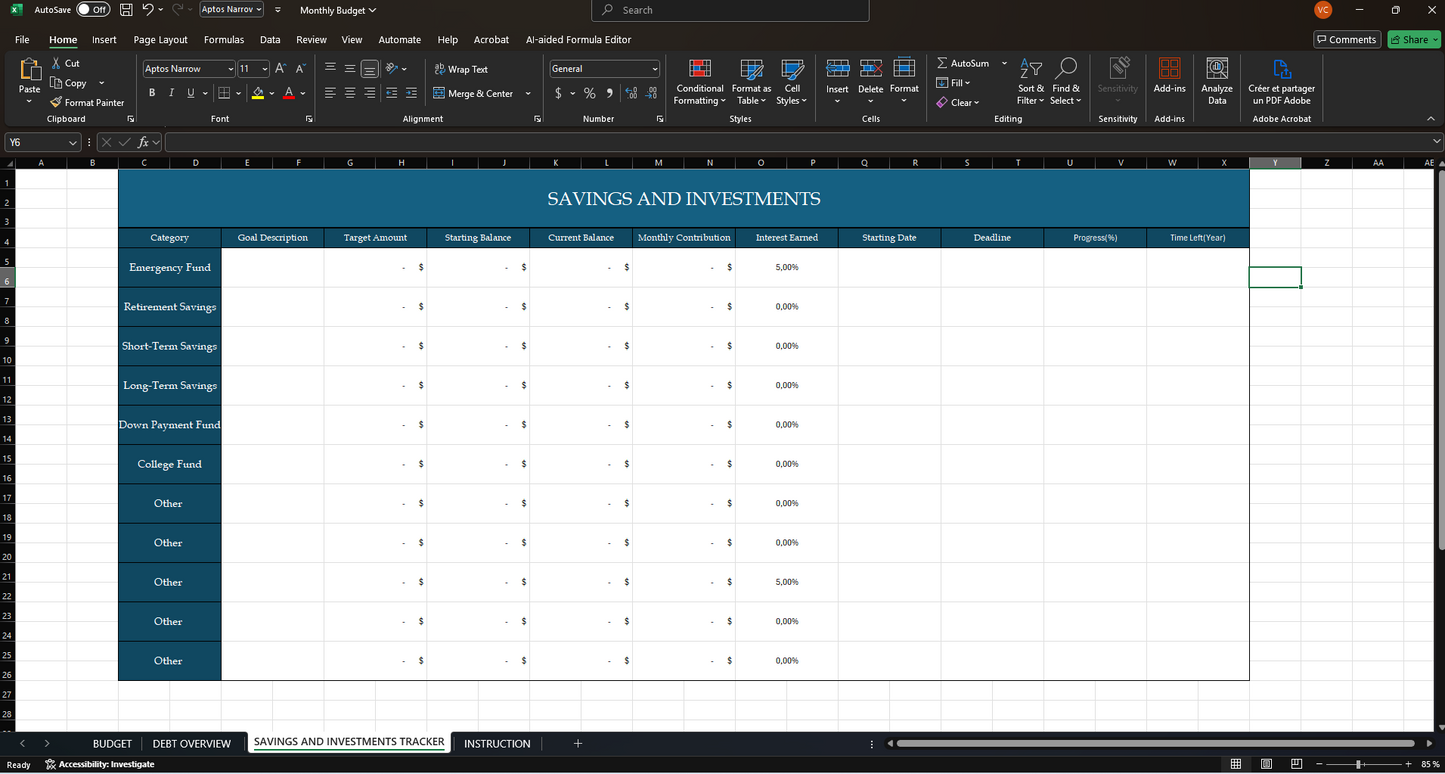This screenshot has height=774, width=1445.
Task: Expand the Cell Styles menu
Action: click(792, 82)
